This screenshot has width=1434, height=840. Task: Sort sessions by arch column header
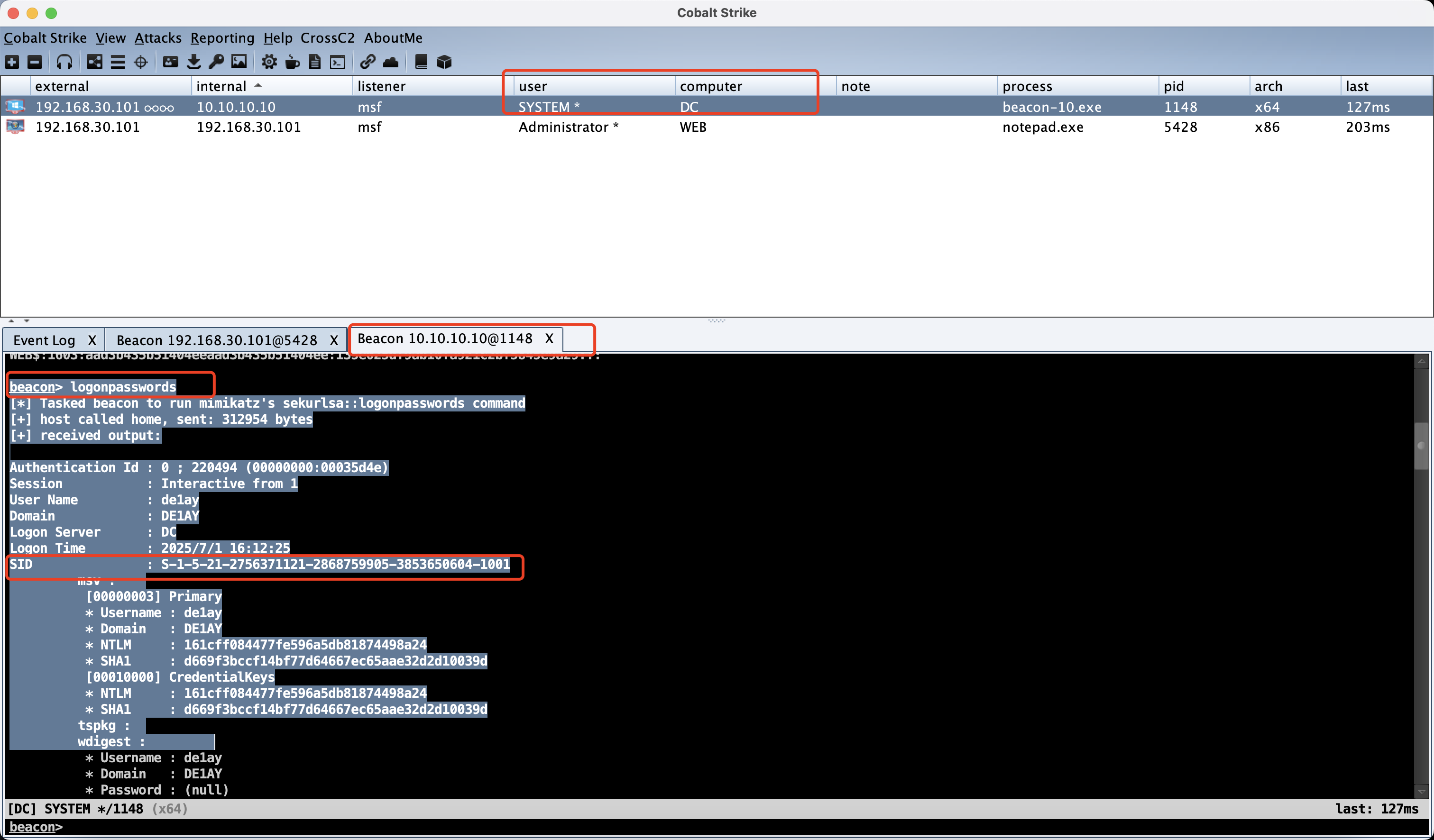click(x=1295, y=86)
